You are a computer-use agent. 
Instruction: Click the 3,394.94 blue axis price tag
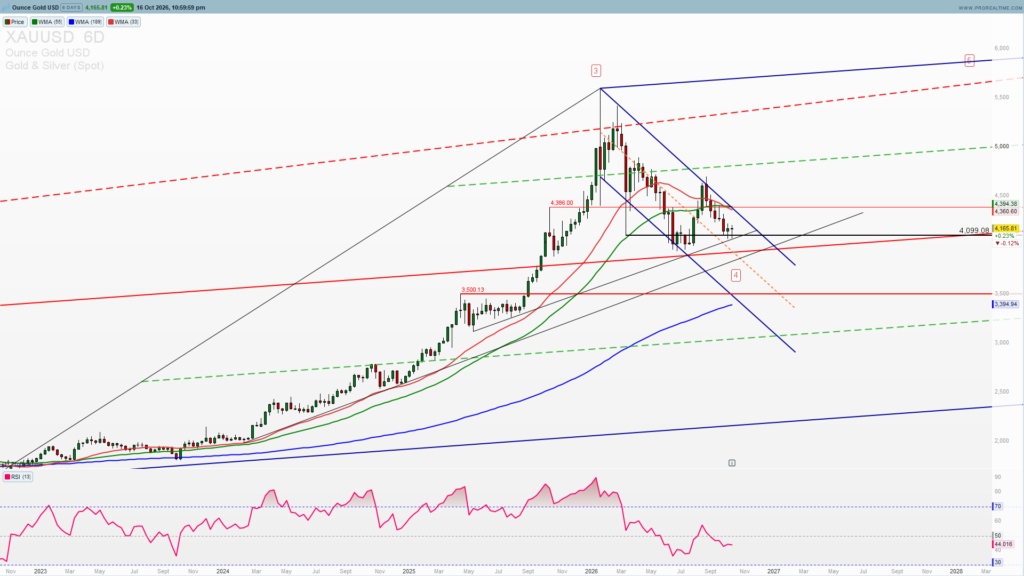tap(1006, 304)
